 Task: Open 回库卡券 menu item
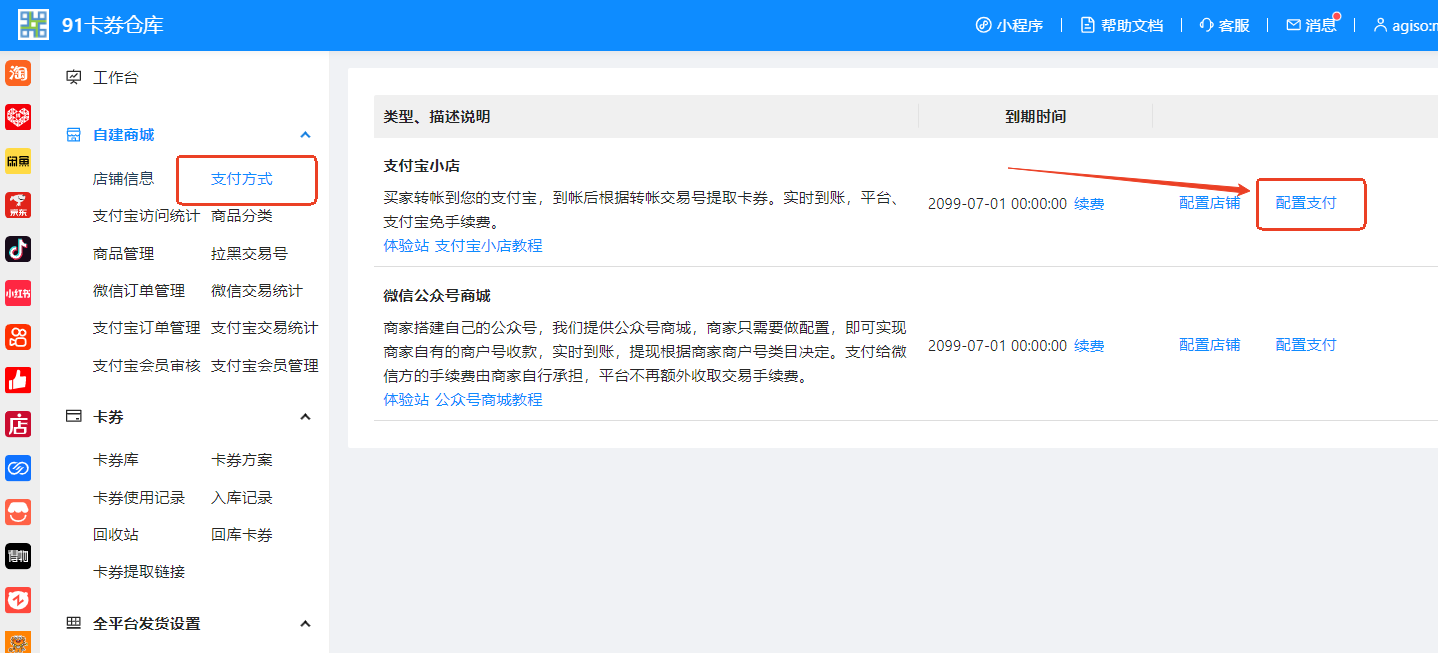(241, 535)
